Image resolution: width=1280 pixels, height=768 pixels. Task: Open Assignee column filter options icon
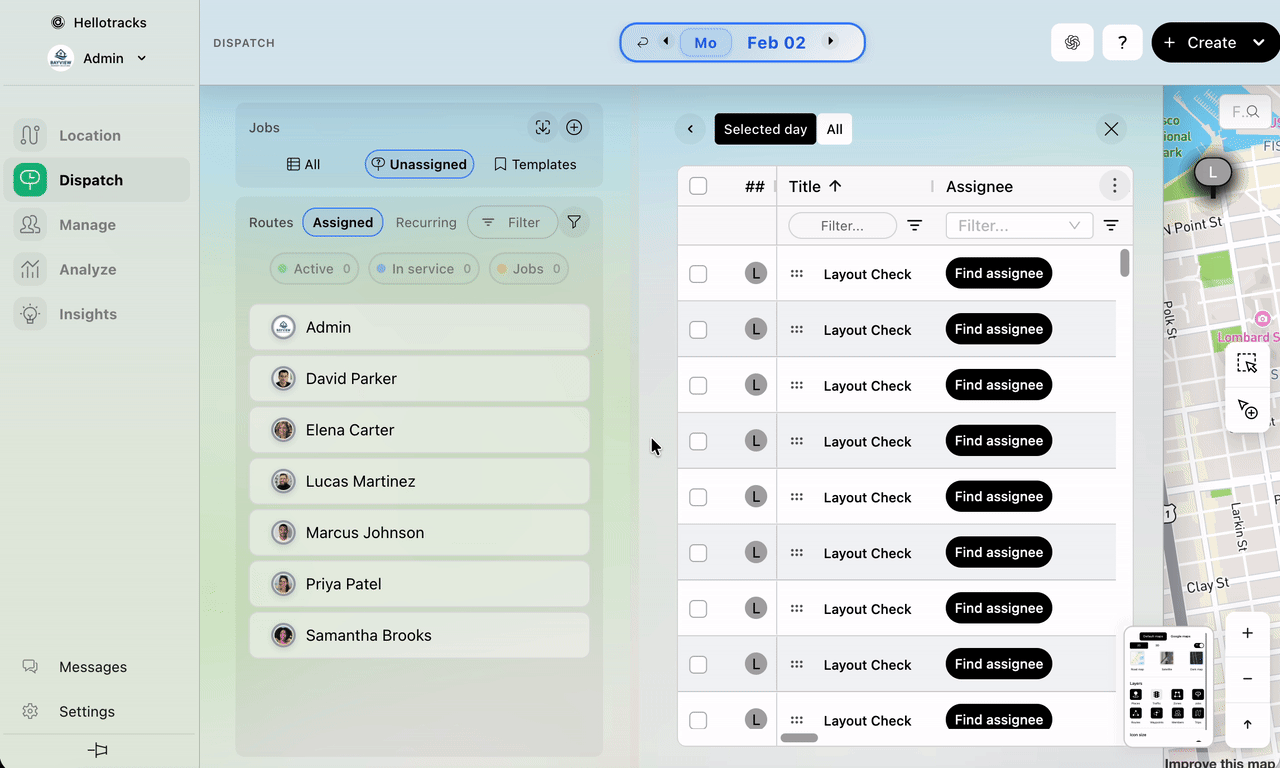[1111, 226]
